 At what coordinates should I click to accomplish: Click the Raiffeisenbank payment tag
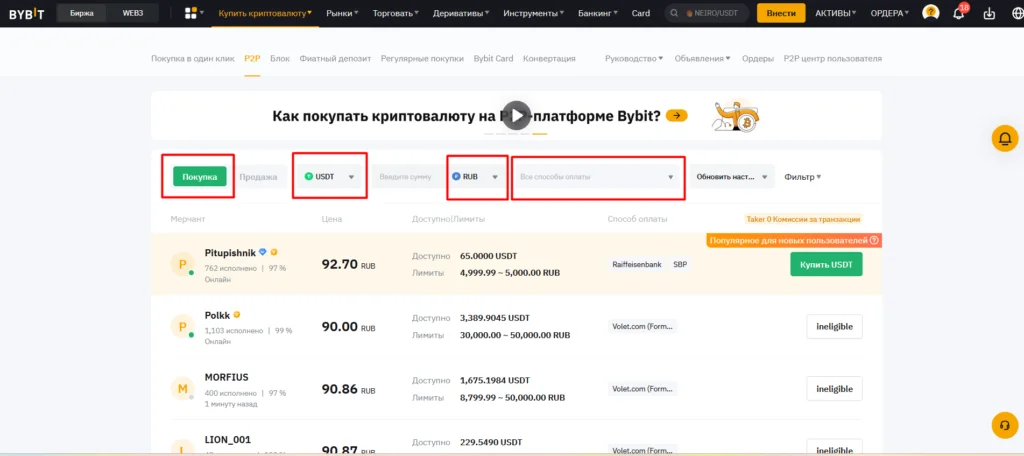pos(637,265)
